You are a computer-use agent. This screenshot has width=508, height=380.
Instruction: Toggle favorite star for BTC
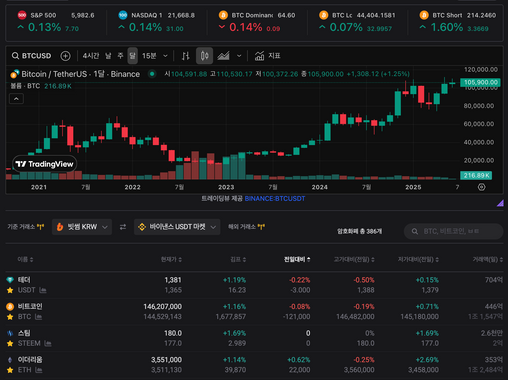(10, 317)
